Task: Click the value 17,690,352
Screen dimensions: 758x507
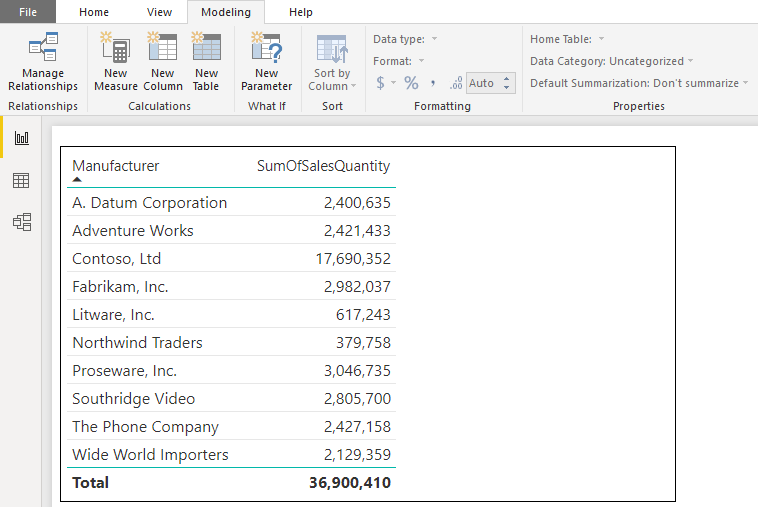Action: [353, 259]
